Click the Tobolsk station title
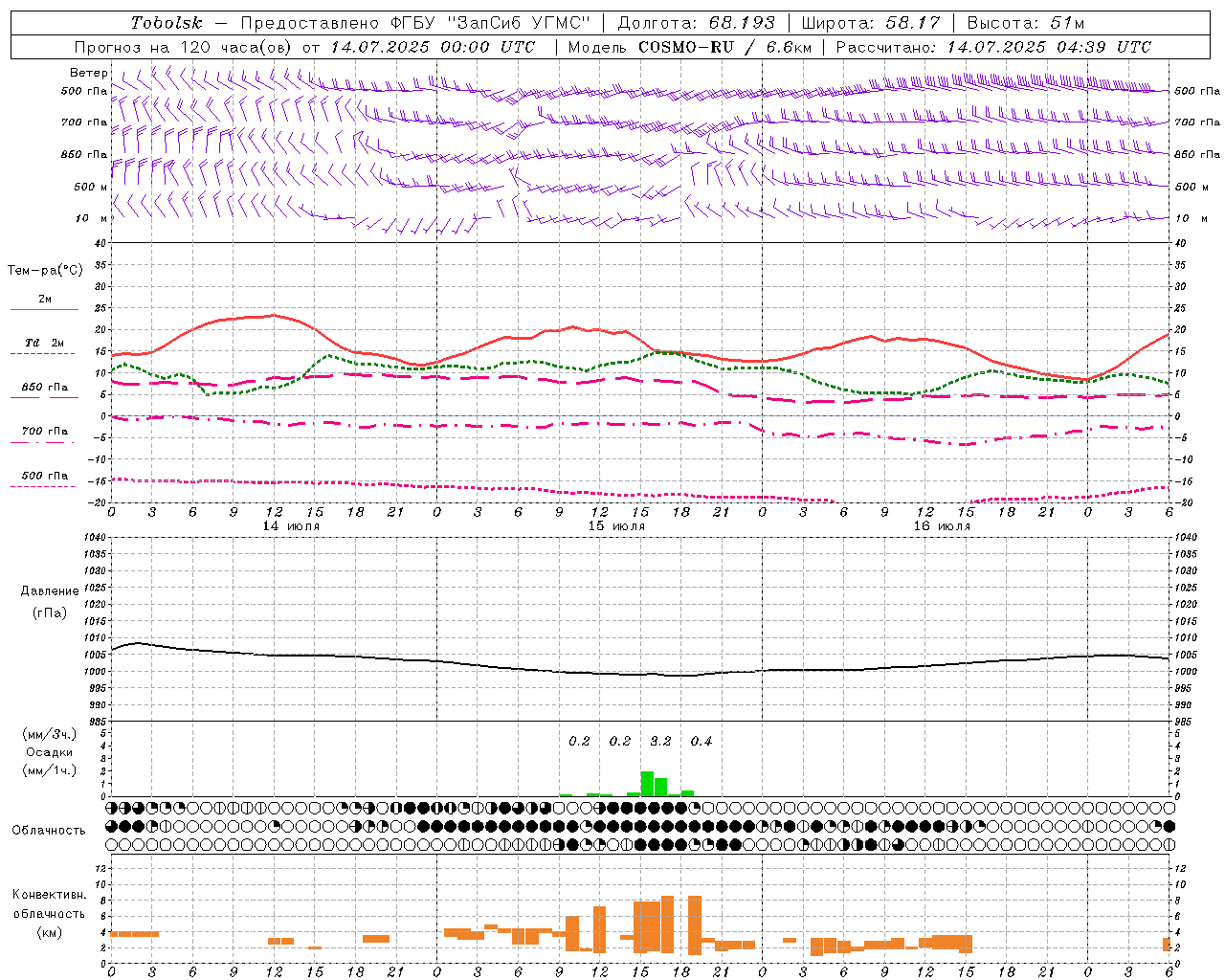This screenshot has width=1225, height=980. pyautogui.click(x=167, y=23)
